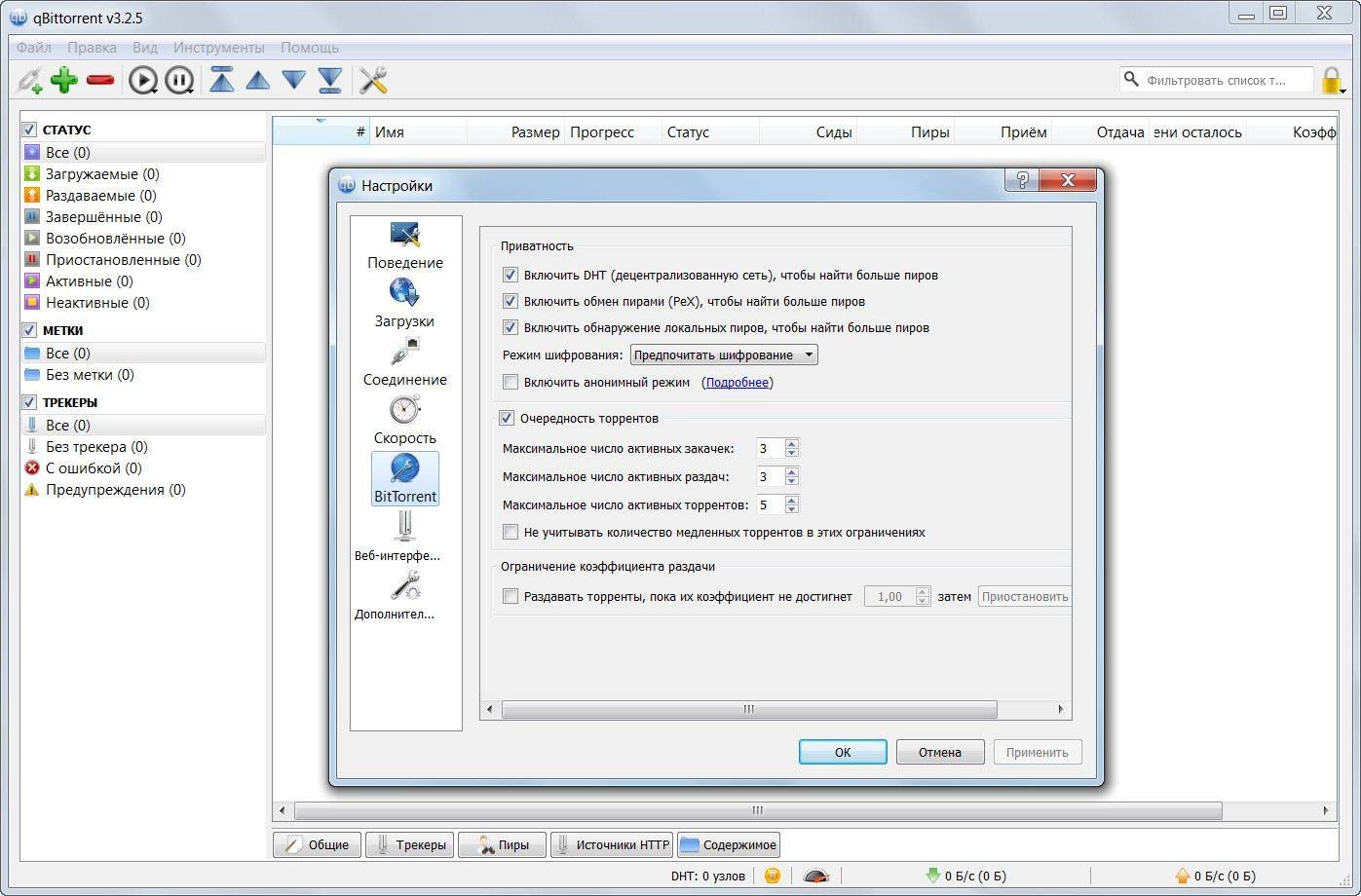Toggle the МЕТКИ sidebar section checkbox
This screenshot has width=1361, height=896.
(29, 330)
